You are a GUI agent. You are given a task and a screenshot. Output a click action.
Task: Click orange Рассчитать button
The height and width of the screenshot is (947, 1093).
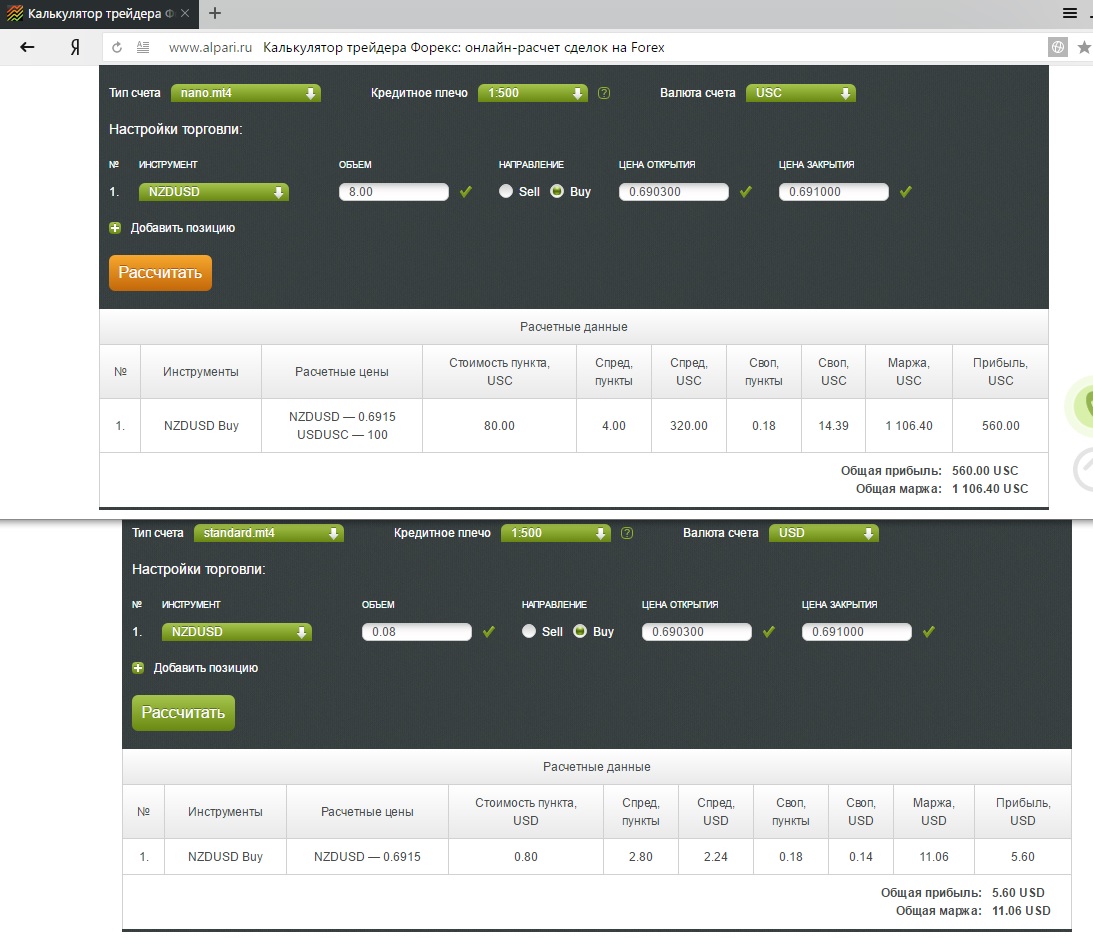pyautogui.click(x=160, y=272)
